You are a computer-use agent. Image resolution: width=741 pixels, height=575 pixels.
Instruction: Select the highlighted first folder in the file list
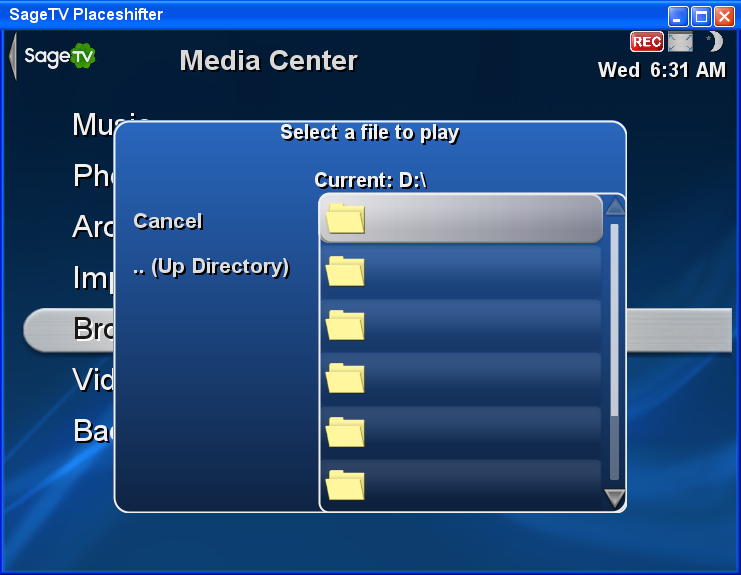461,219
